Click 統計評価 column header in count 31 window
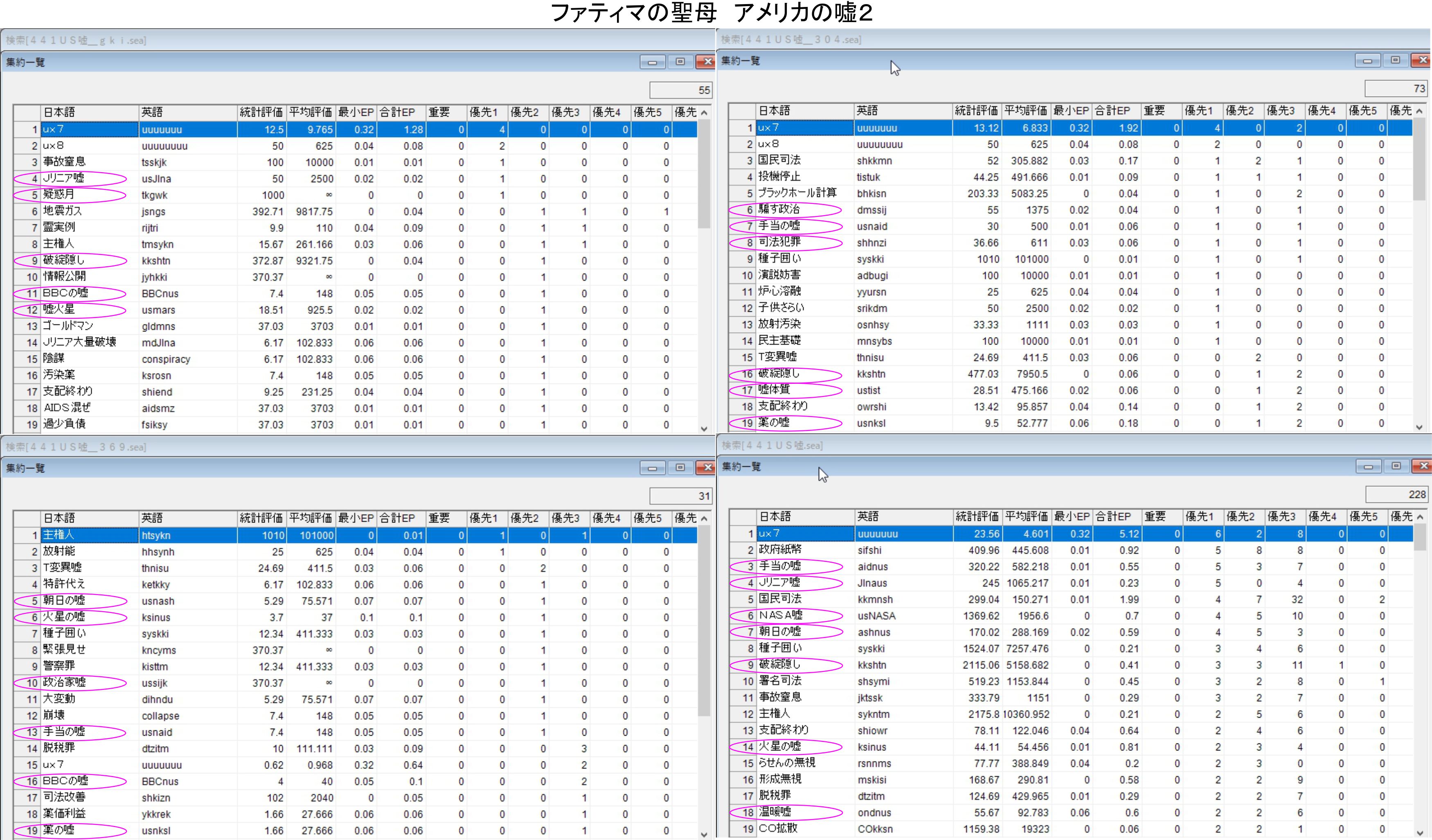1432x840 pixels. [261, 518]
